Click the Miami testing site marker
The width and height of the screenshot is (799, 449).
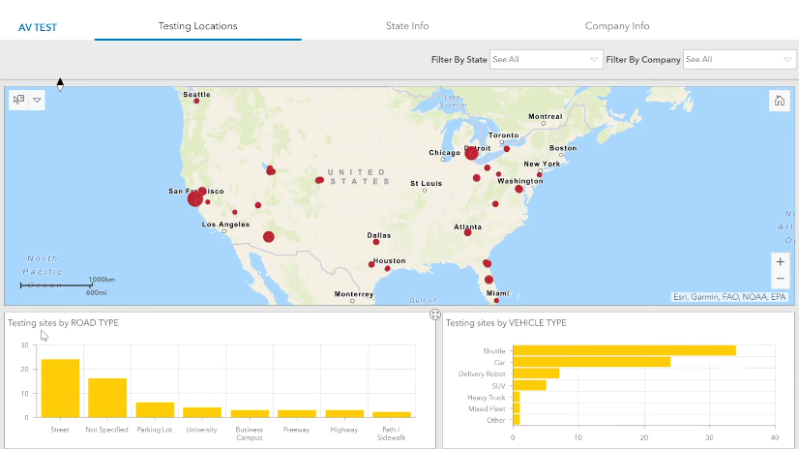pos(496,299)
